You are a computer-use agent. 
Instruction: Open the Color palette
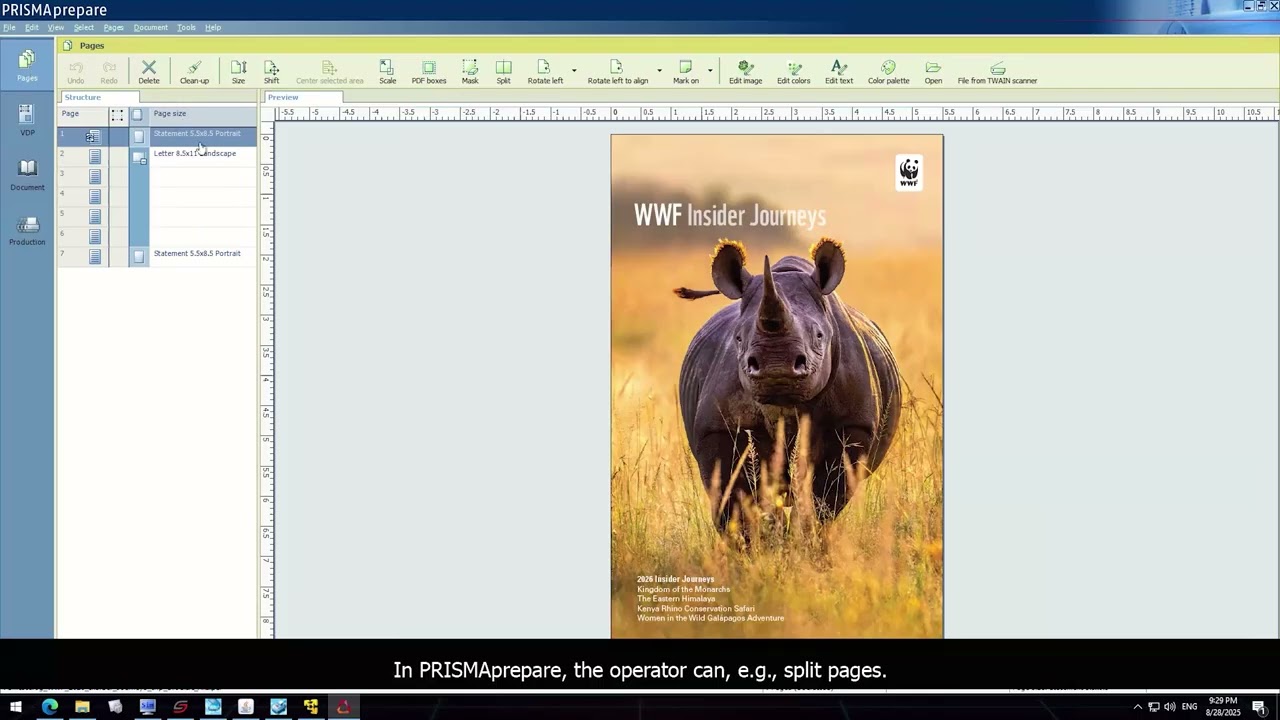coord(888,72)
